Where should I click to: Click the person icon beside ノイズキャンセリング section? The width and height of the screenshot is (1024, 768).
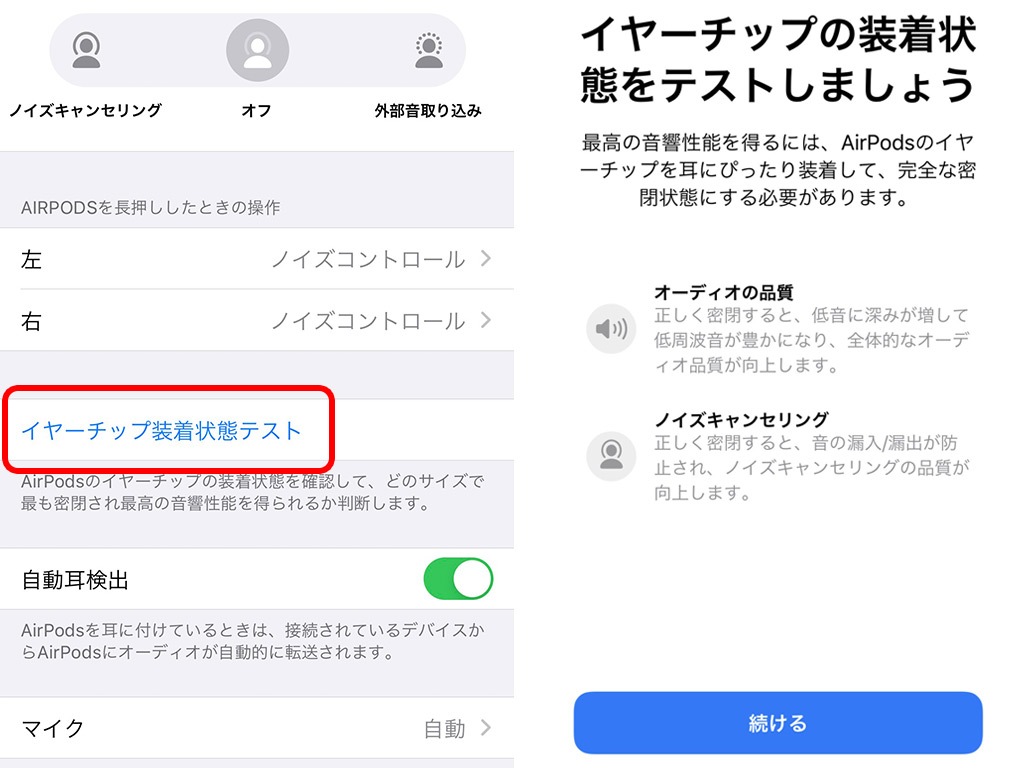(x=611, y=456)
